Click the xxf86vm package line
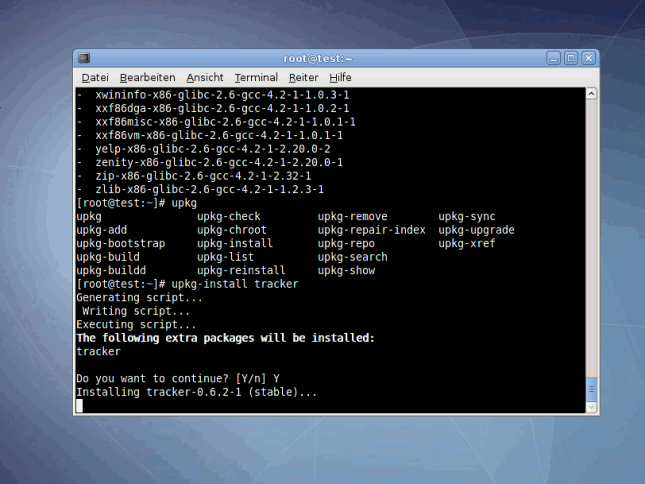The height and width of the screenshot is (484, 645). pyautogui.click(x=210, y=135)
